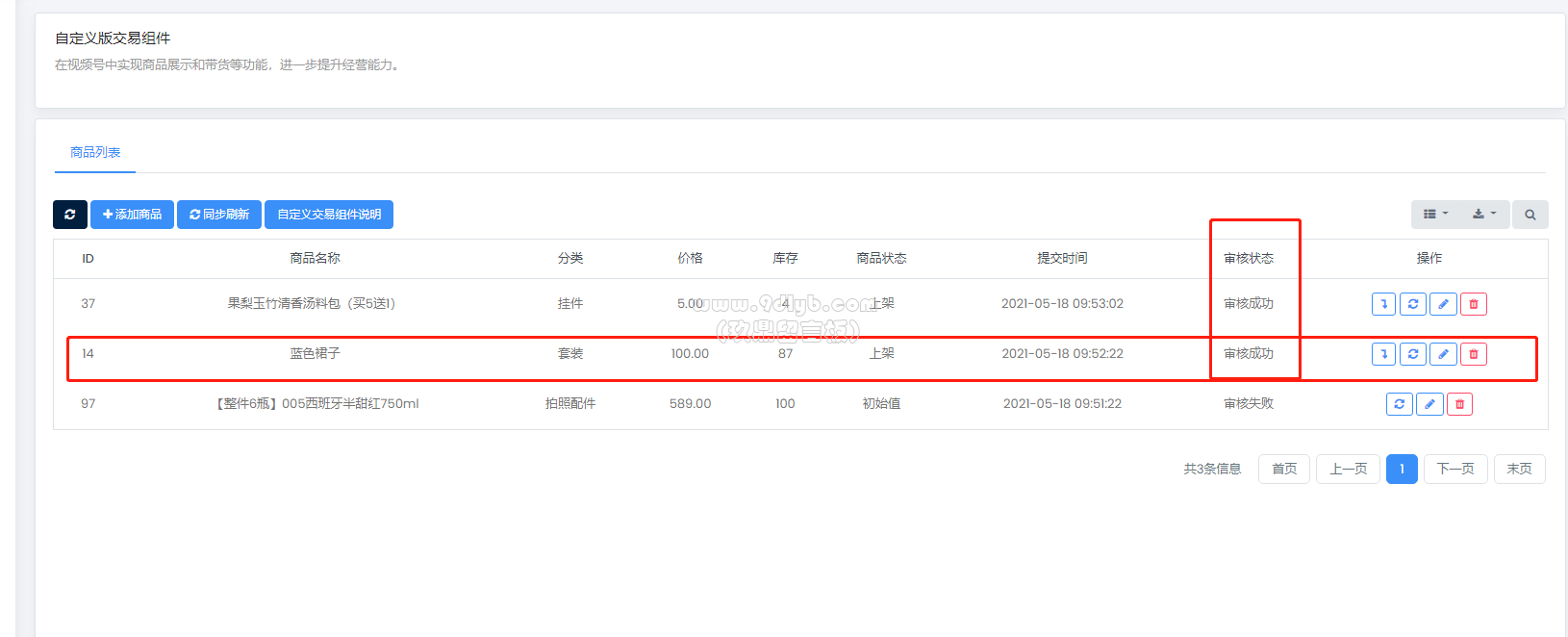Screen dimensions: 1568x637
Task: Click 上一页 previous page button
Action: pos(1348,469)
